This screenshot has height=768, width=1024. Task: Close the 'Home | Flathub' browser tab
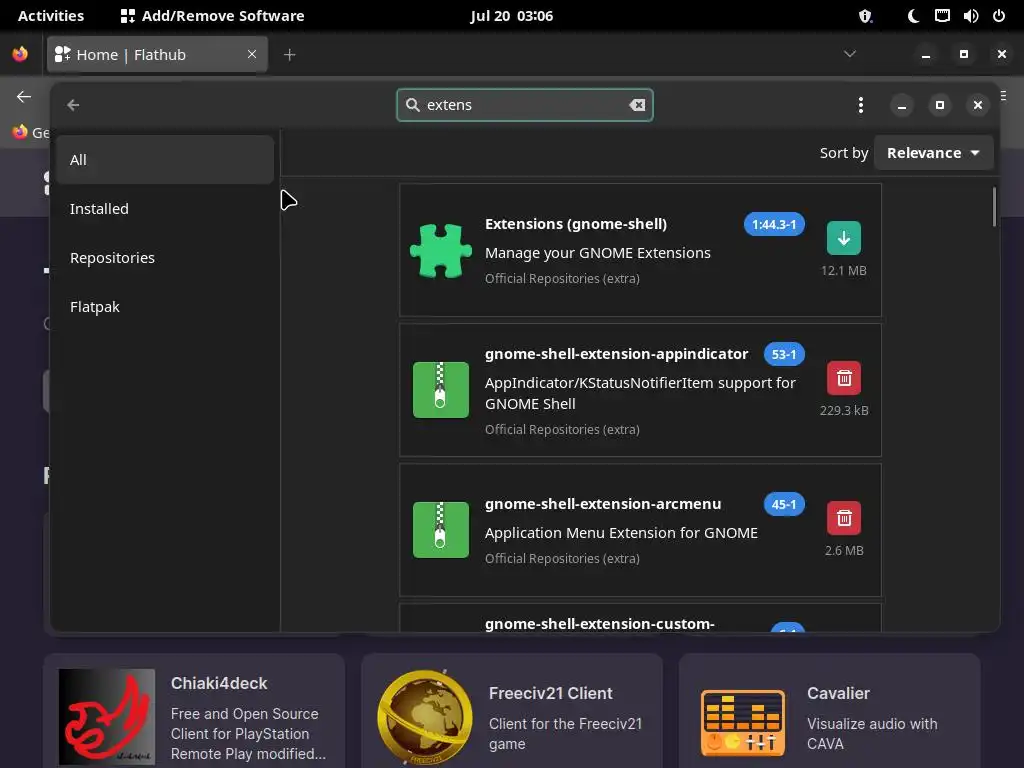pyautogui.click(x=252, y=54)
